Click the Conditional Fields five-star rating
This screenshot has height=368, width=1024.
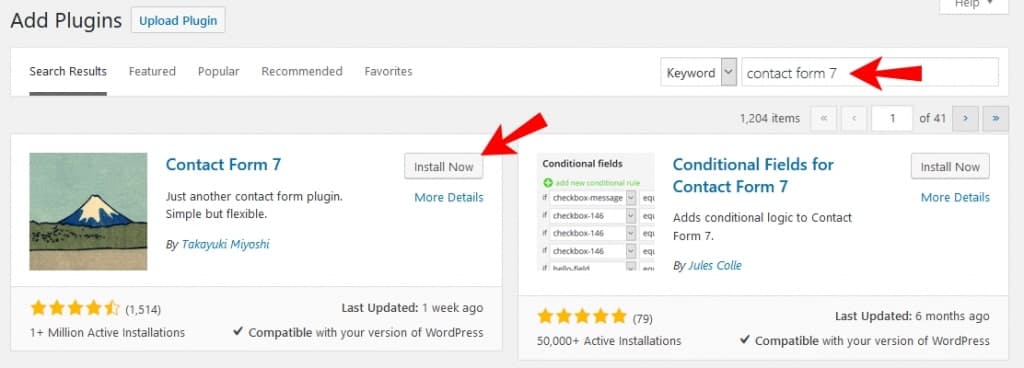[582, 317]
